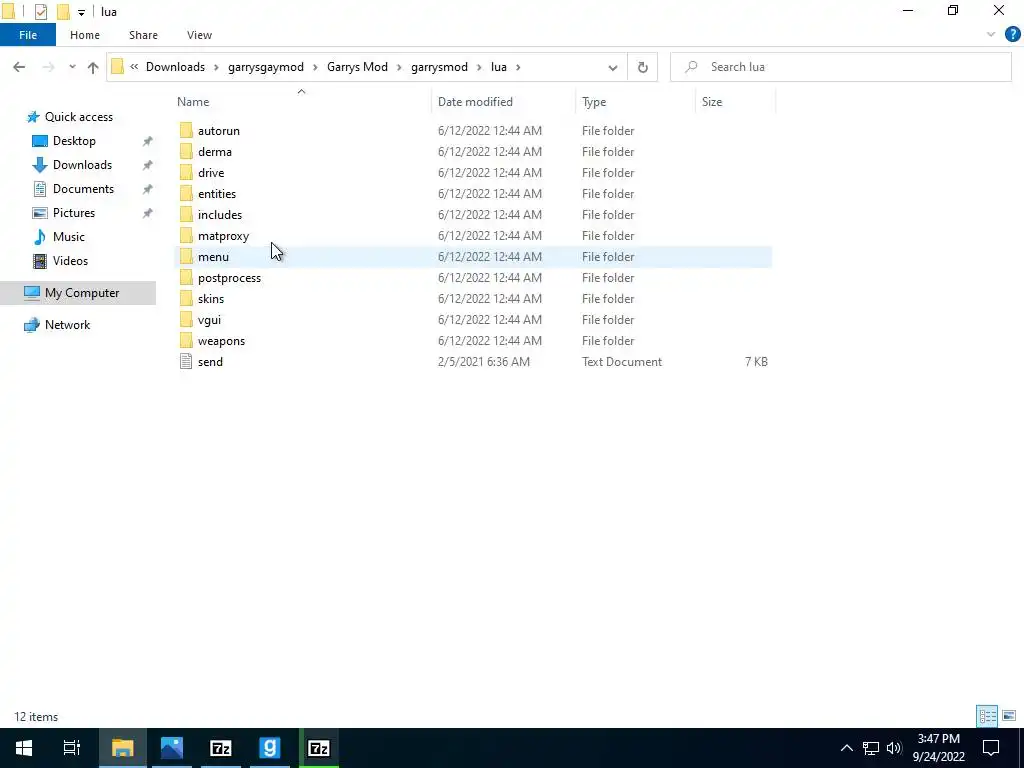Open the network status tray icon

(871, 748)
